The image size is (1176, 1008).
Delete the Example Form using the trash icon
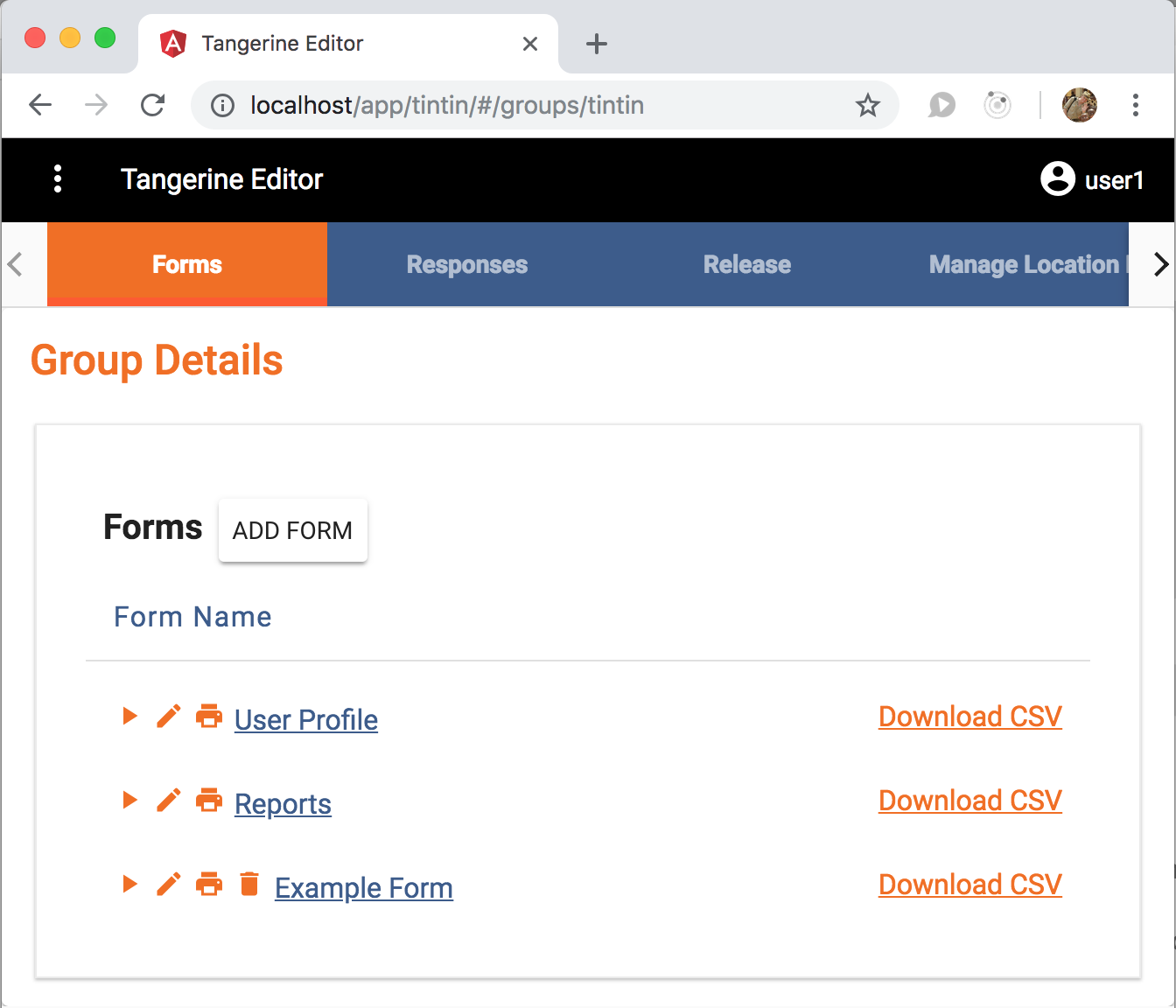point(249,884)
